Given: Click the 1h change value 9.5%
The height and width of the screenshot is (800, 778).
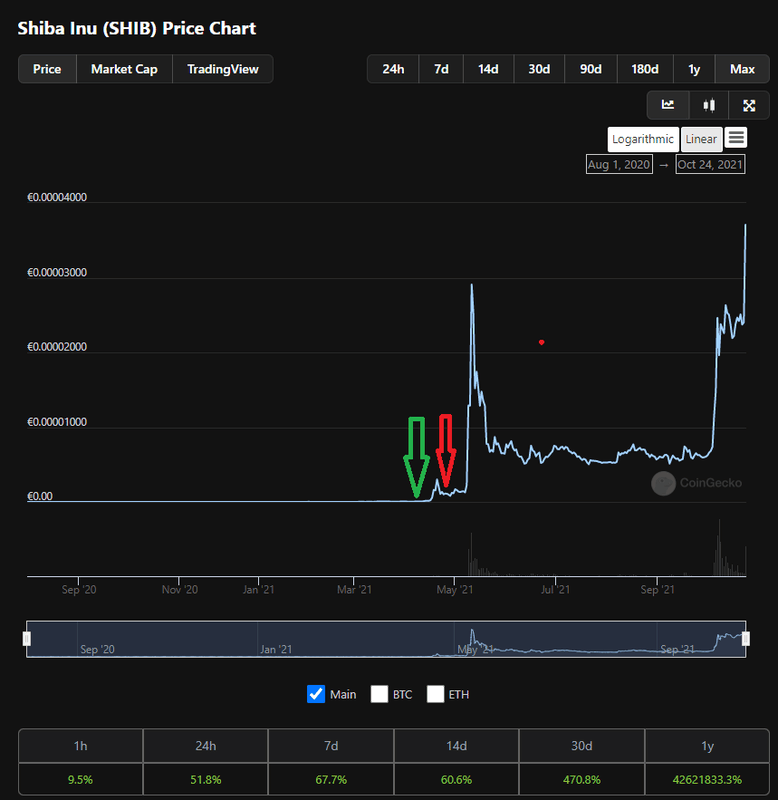Looking at the screenshot, I should click(x=81, y=780).
